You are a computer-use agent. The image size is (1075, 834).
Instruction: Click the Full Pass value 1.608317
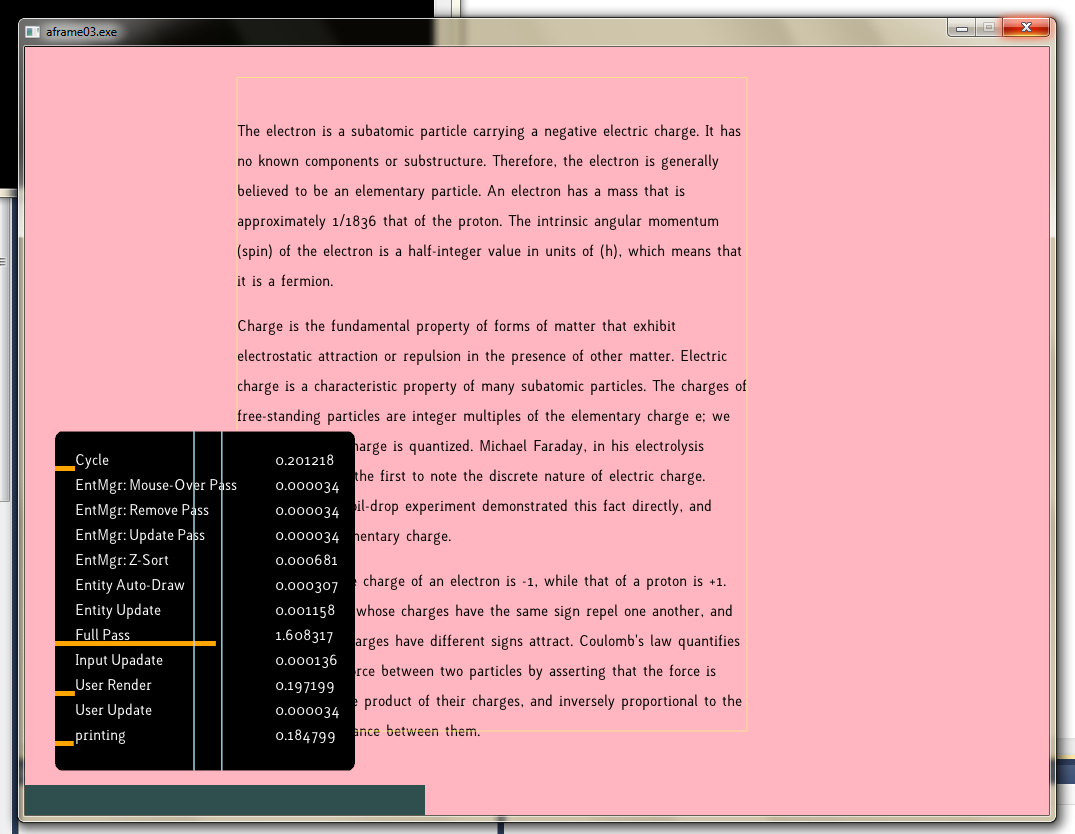click(x=304, y=635)
